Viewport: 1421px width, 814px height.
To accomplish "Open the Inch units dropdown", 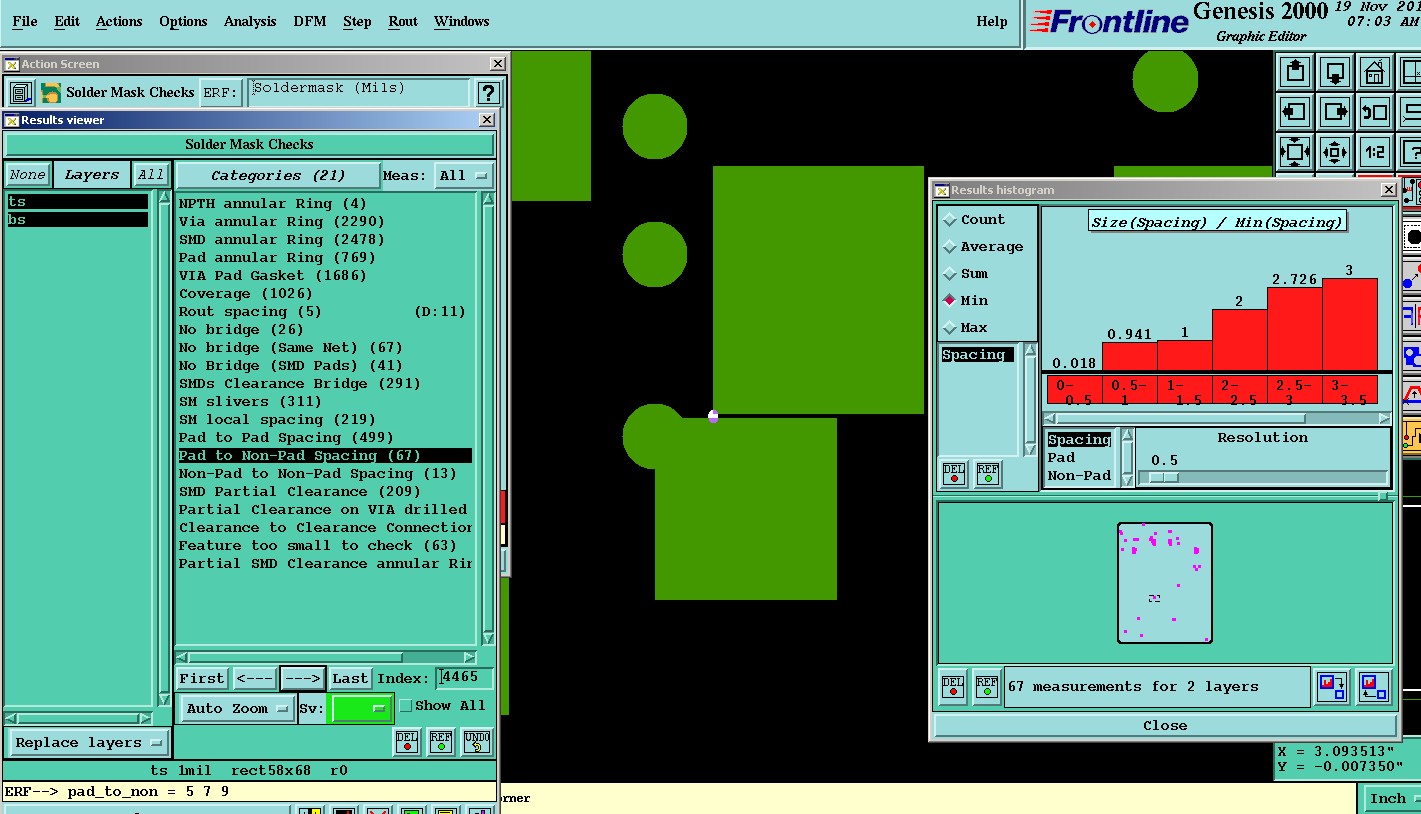I will click(x=1392, y=798).
